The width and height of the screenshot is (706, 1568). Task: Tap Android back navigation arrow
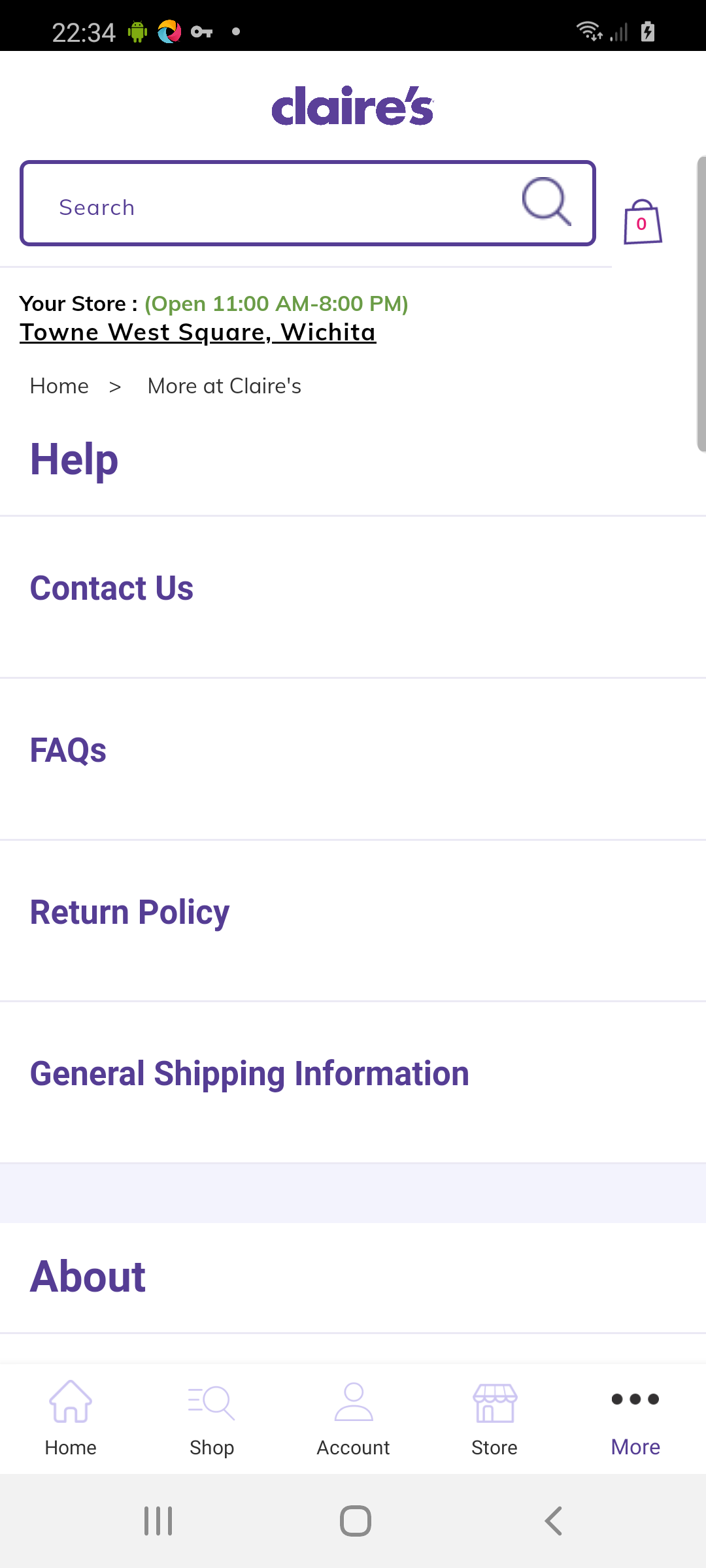553,1521
